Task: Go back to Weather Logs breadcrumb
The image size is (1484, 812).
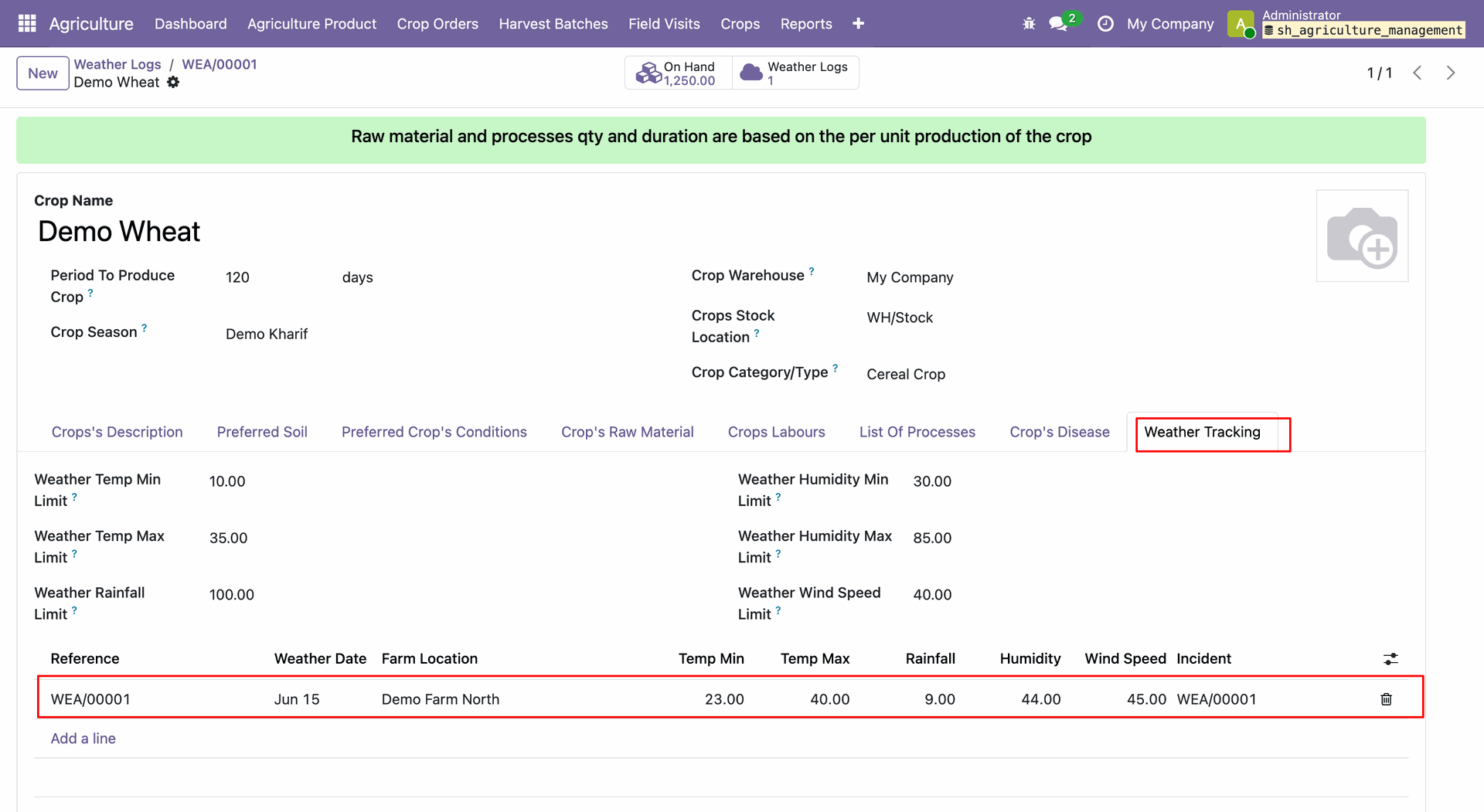Action: 117,64
